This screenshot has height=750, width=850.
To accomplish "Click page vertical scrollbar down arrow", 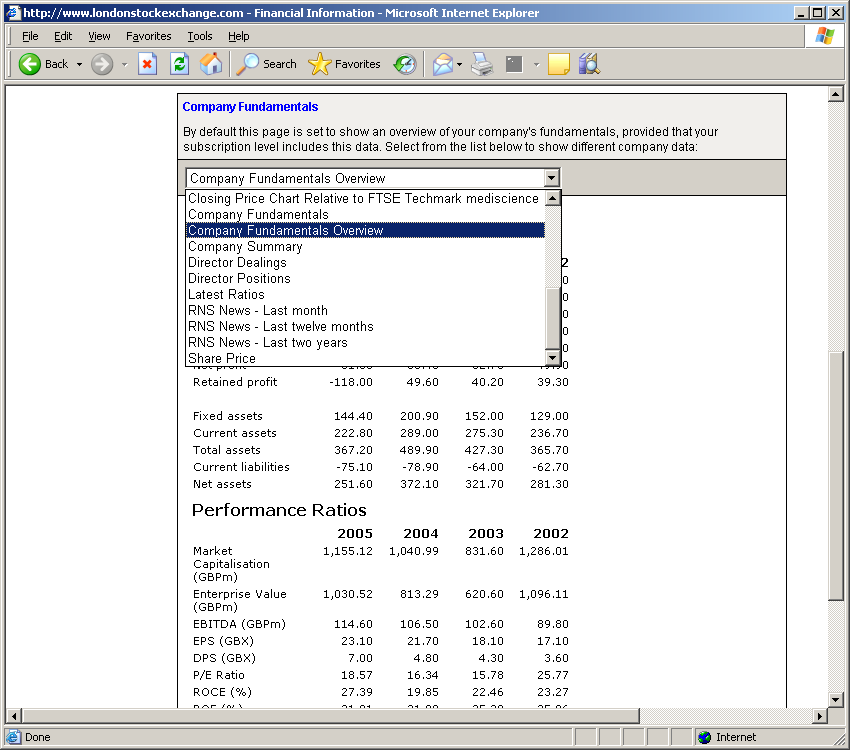I will [x=835, y=700].
